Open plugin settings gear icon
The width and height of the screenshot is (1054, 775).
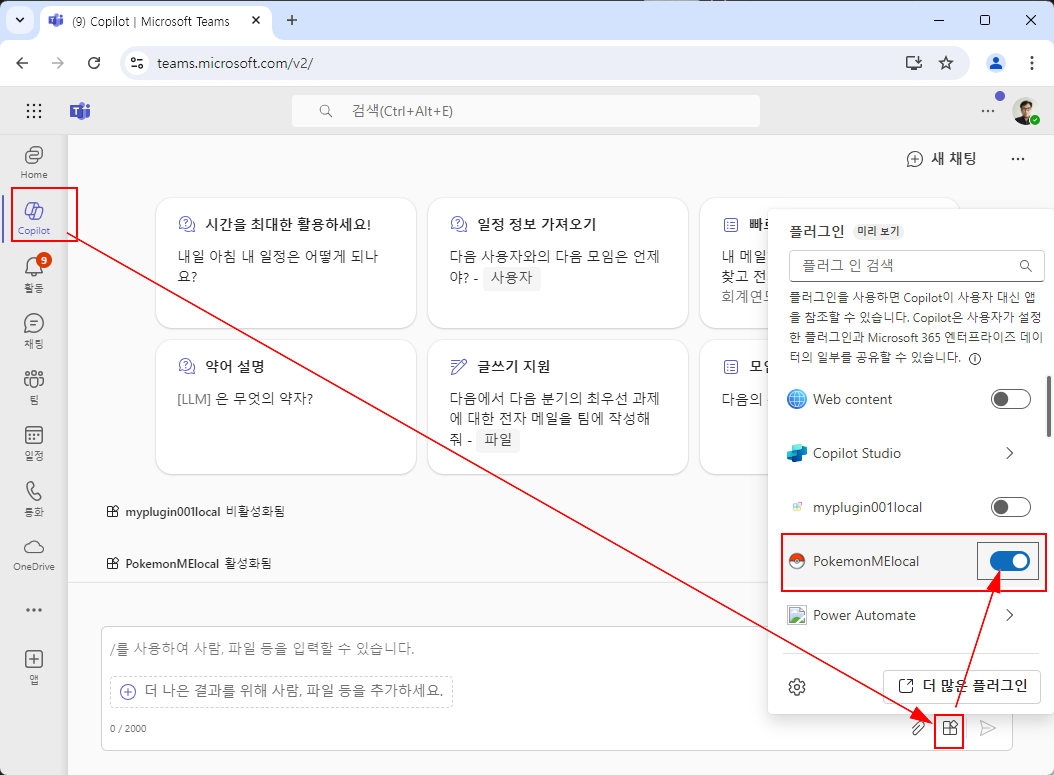click(797, 687)
